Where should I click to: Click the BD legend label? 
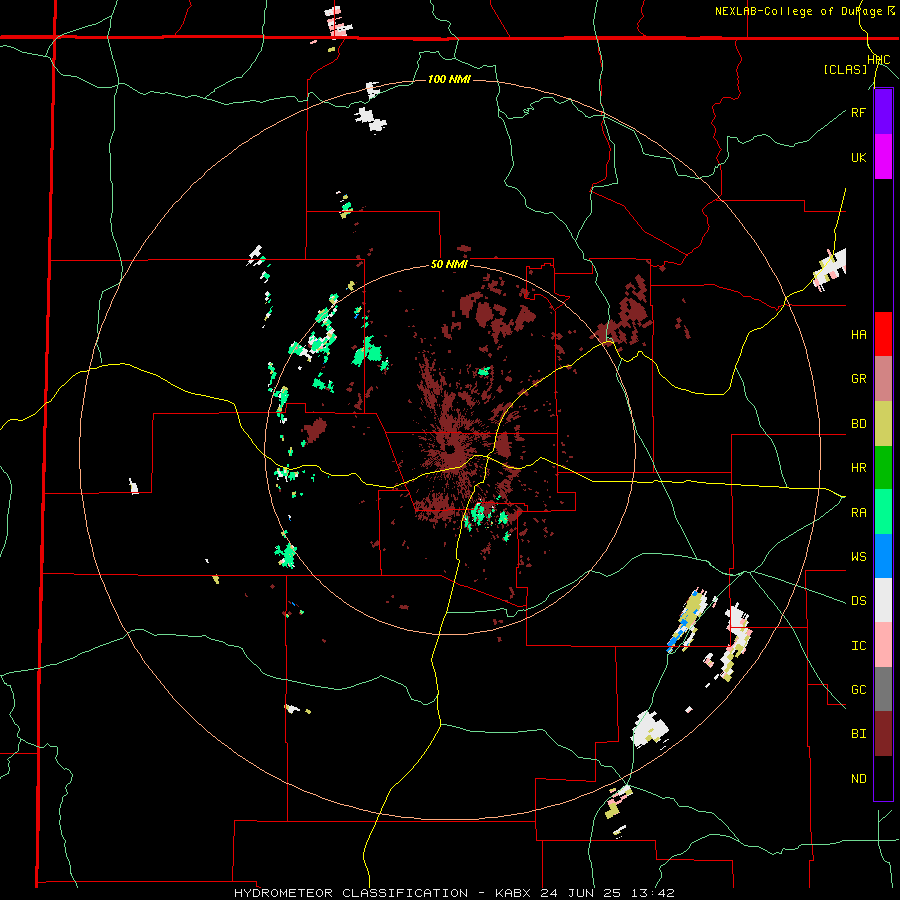(x=858, y=424)
